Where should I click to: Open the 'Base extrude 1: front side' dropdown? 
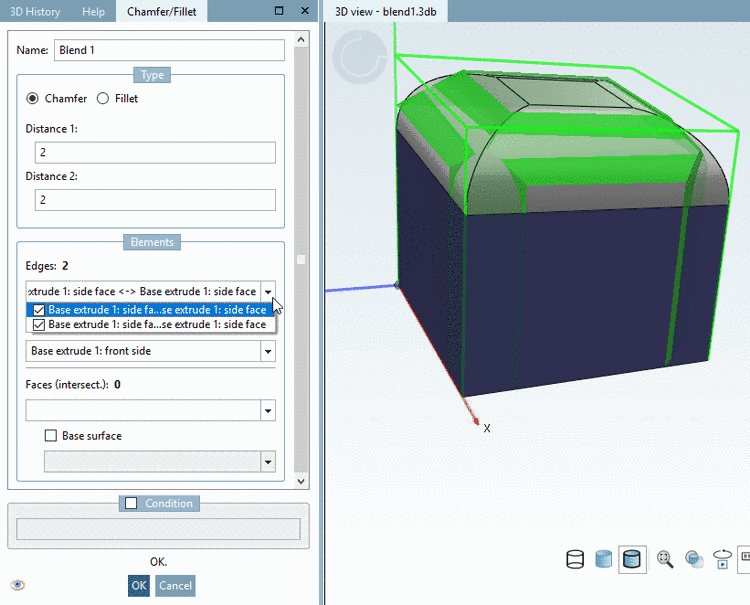click(x=268, y=351)
